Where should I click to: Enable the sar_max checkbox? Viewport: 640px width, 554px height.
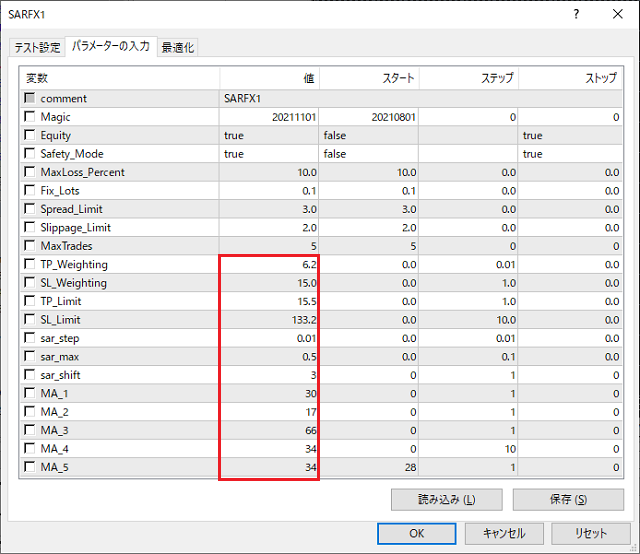tap(29, 356)
